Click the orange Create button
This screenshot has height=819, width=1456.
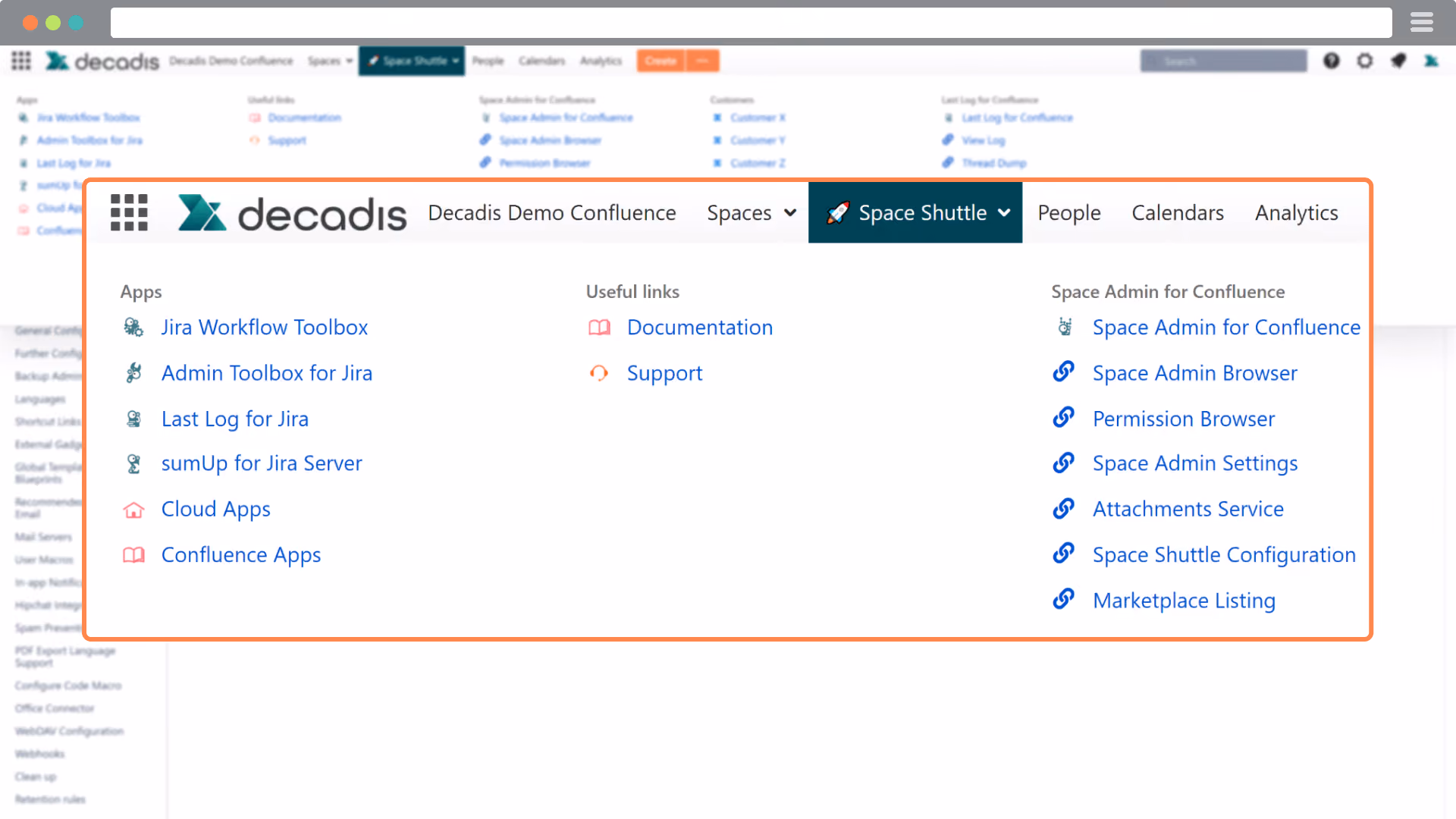[x=661, y=61]
